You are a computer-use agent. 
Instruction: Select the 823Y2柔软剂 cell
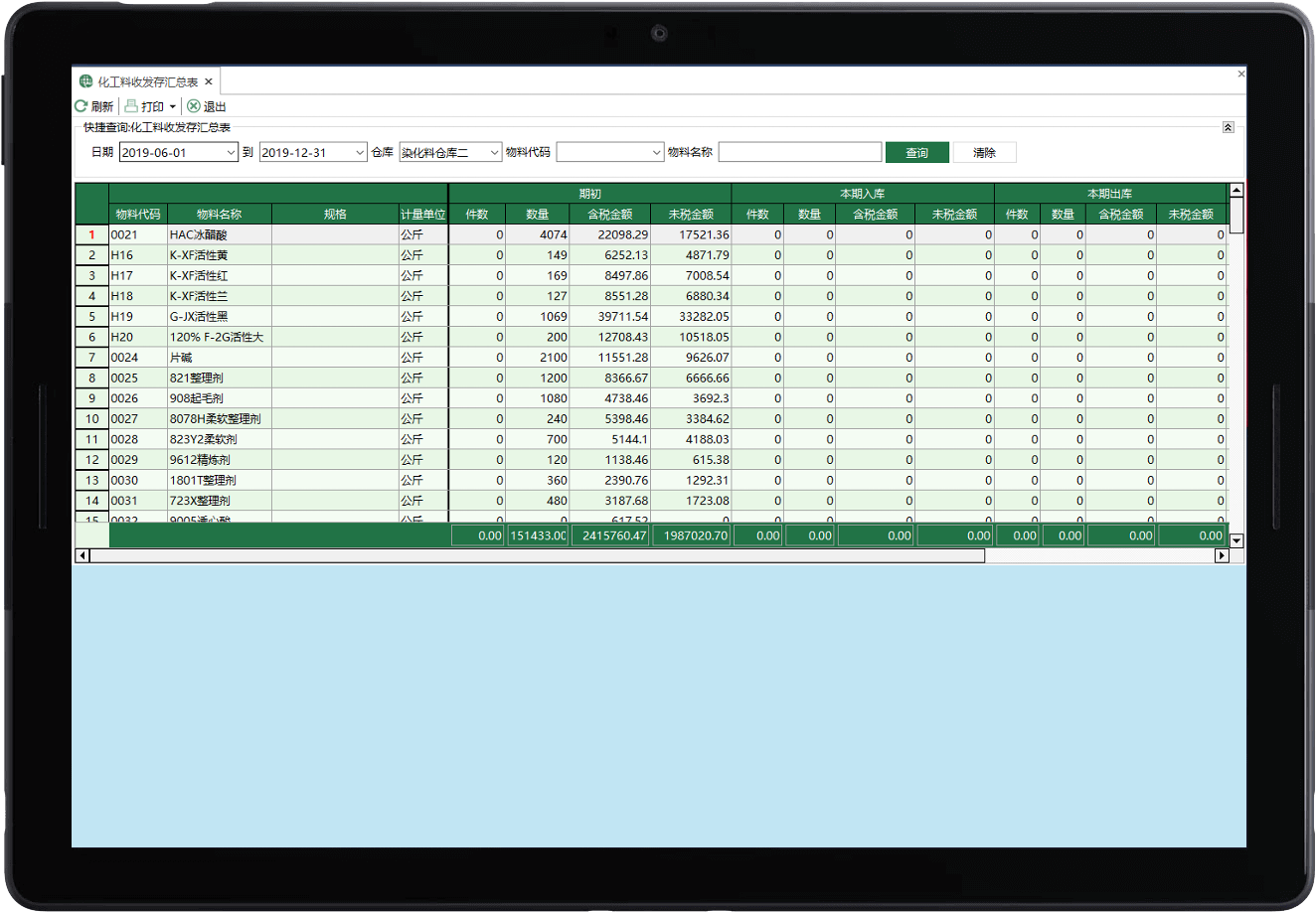tap(220, 439)
